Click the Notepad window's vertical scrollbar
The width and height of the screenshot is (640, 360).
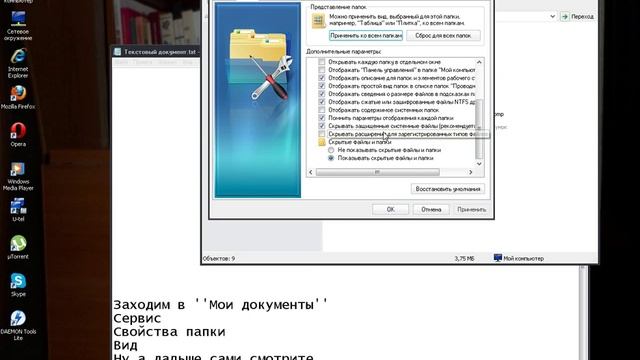pyautogui.click(x=583, y=313)
